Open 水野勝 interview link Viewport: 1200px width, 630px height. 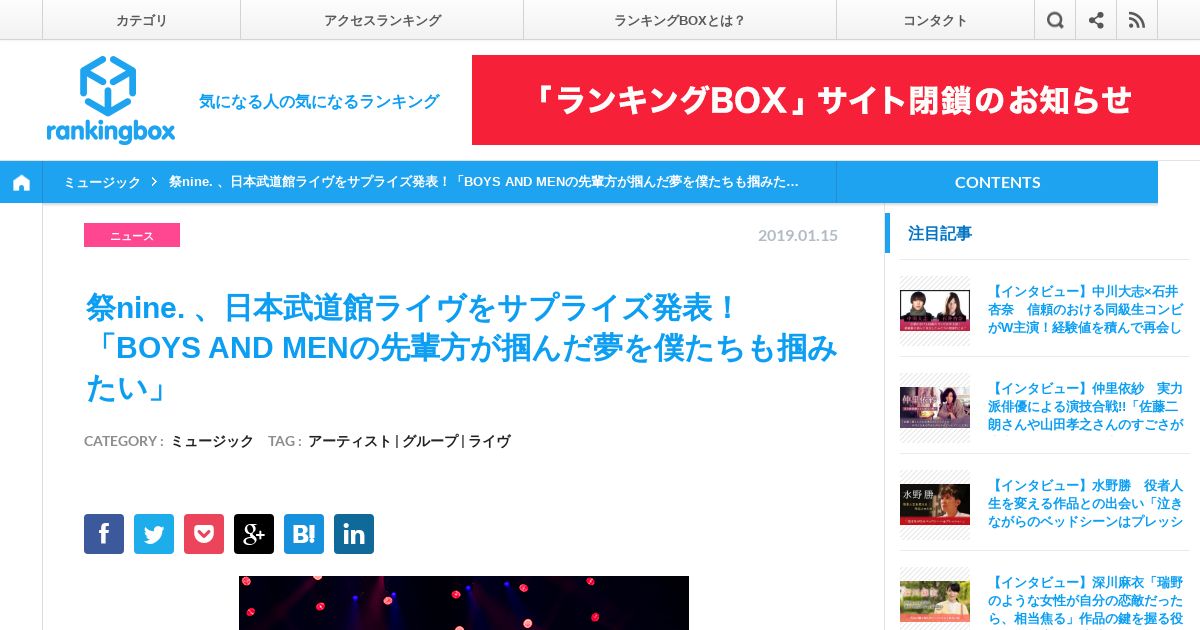(x=1085, y=503)
